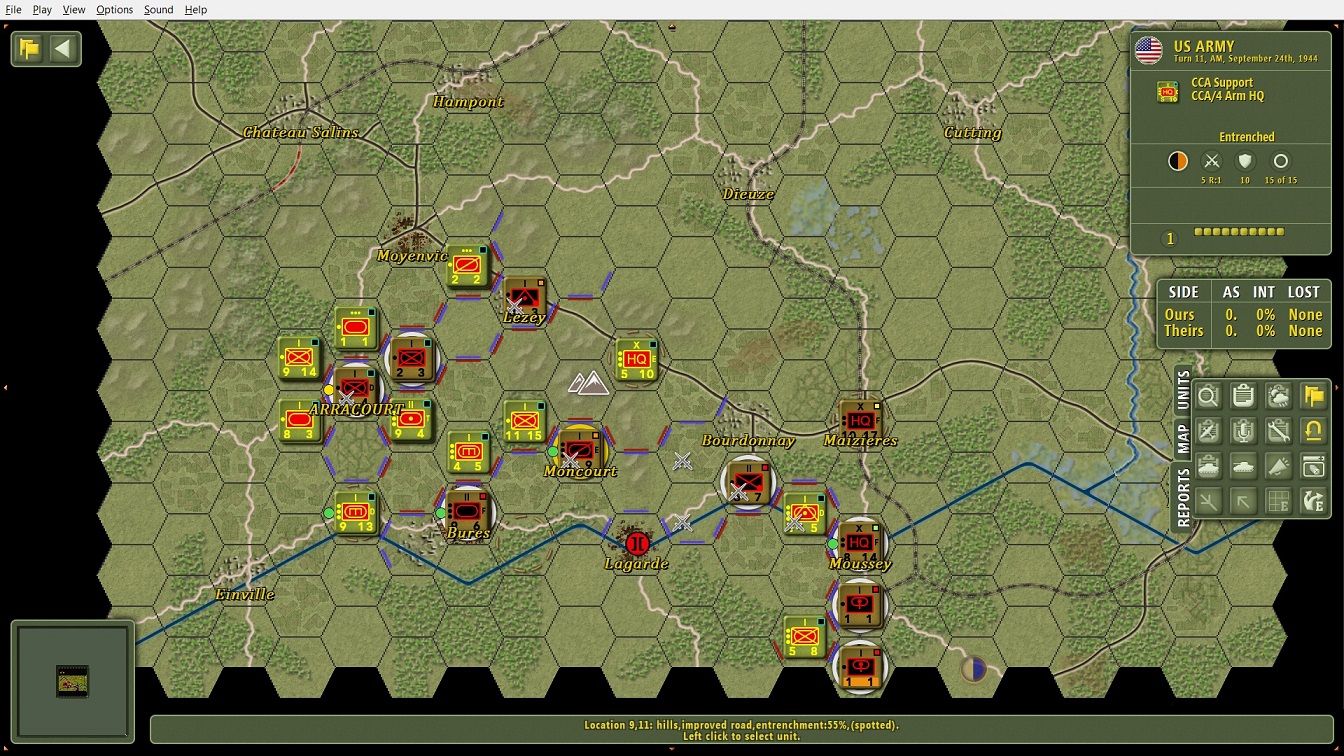Click the branching lines icon in panel
Image resolution: width=1344 pixels, height=756 pixels.
pos(1208,501)
